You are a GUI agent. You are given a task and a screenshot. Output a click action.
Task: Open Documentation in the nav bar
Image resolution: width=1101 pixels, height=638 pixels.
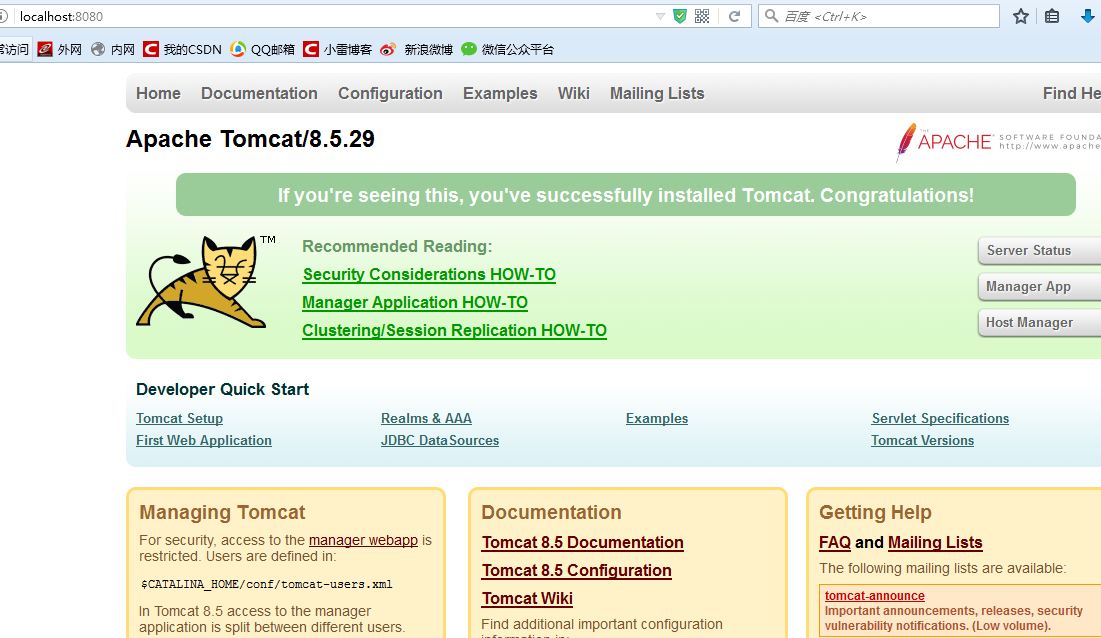coord(259,93)
